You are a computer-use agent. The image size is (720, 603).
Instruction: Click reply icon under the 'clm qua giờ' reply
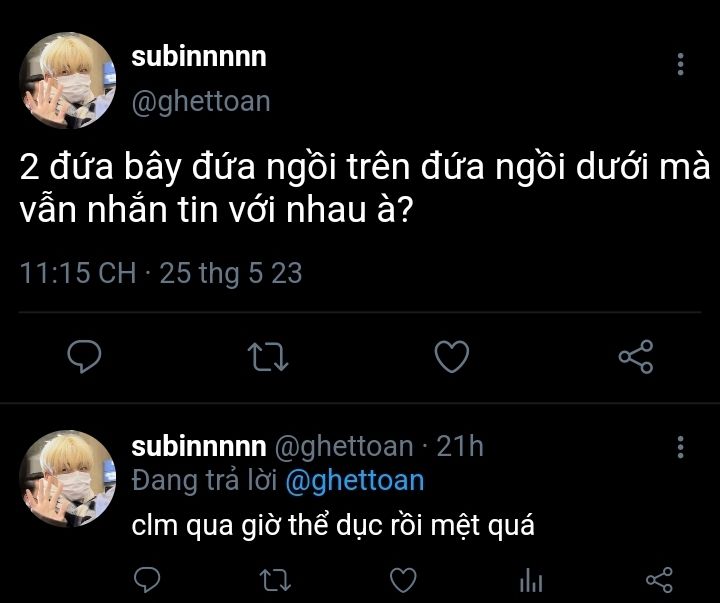tap(148, 579)
